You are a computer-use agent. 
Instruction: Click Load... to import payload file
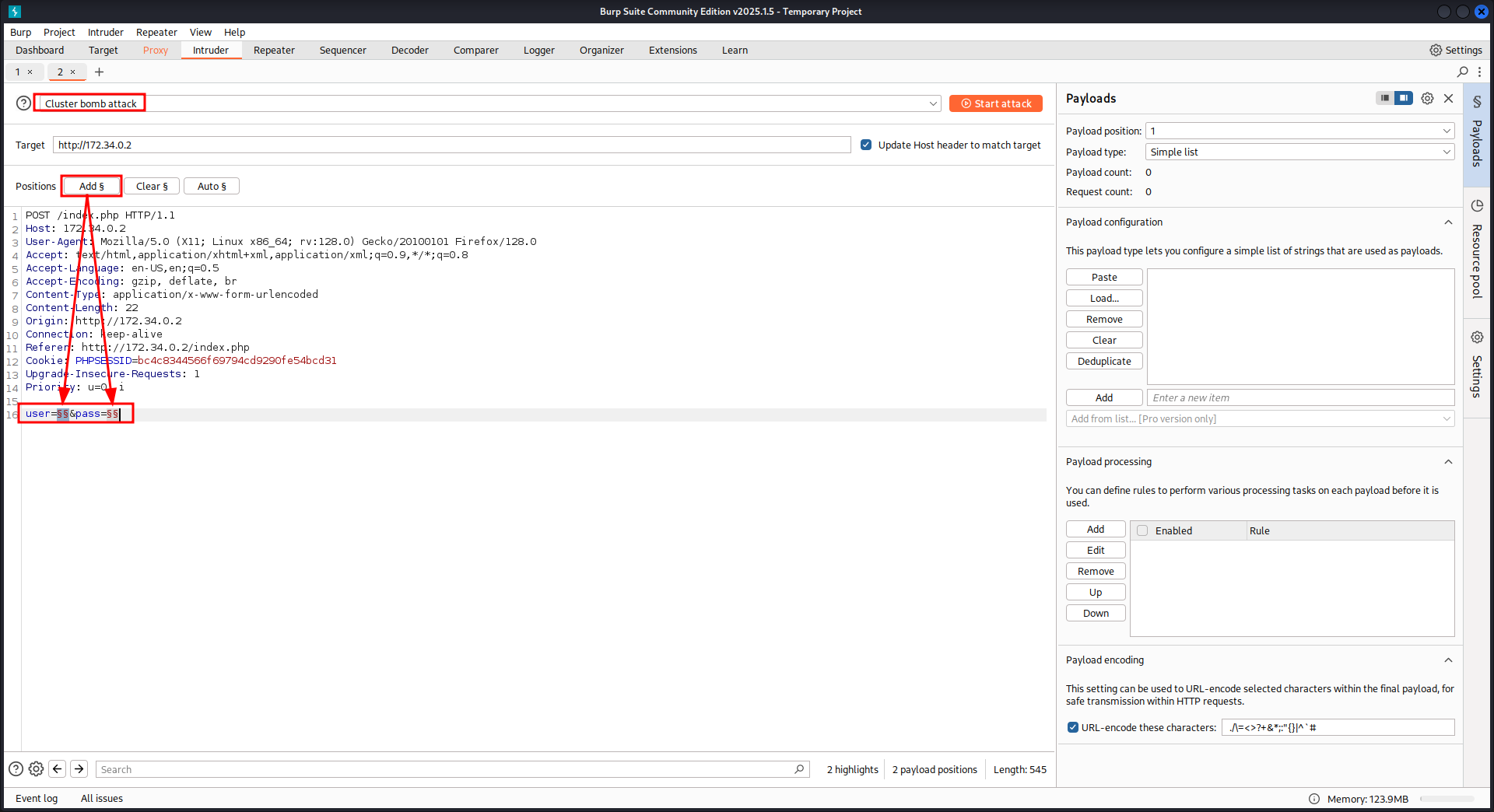tap(1104, 298)
